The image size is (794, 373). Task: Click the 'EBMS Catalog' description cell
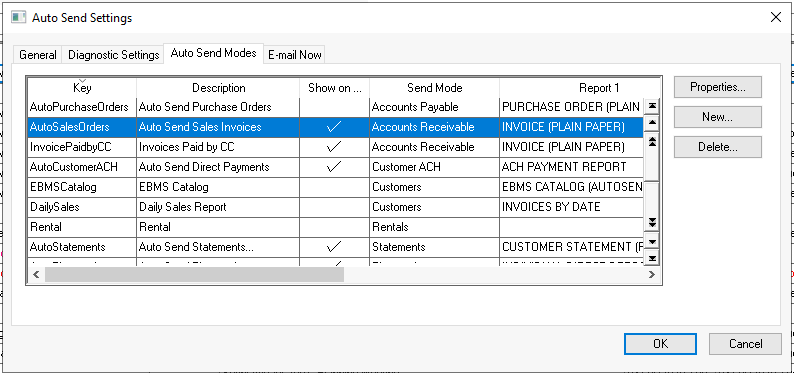click(x=218, y=187)
